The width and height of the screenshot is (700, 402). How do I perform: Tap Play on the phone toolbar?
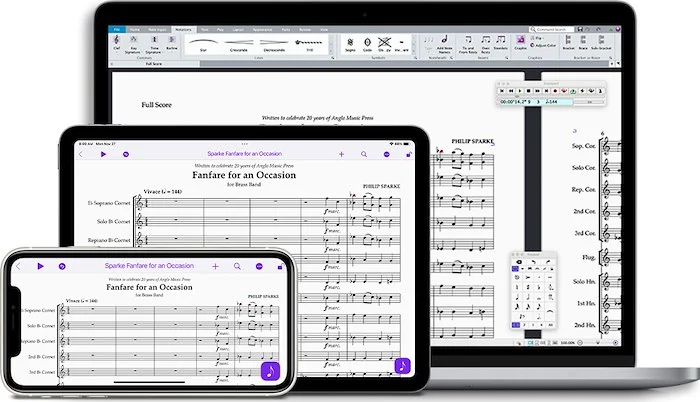pyautogui.click(x=40, y=266)
